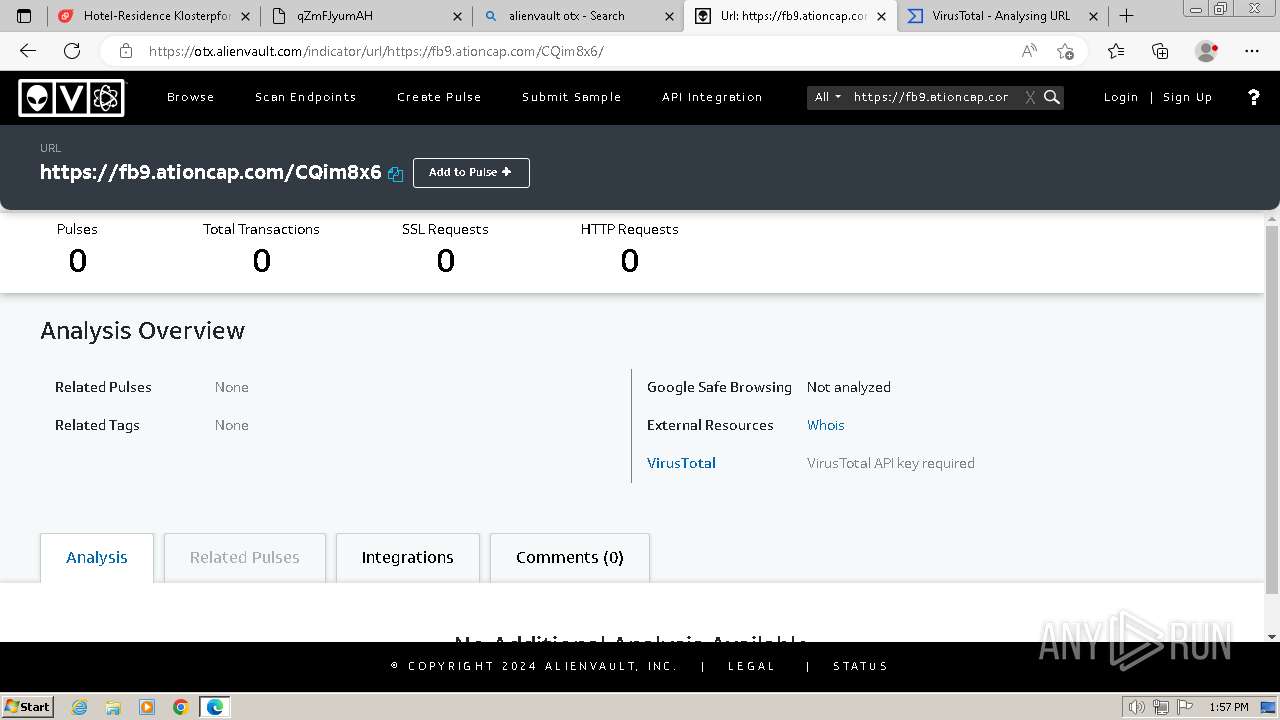Viewport: 1280px width, 720px height.
Task: Open the Legal footer link
Action: (752, 666)
